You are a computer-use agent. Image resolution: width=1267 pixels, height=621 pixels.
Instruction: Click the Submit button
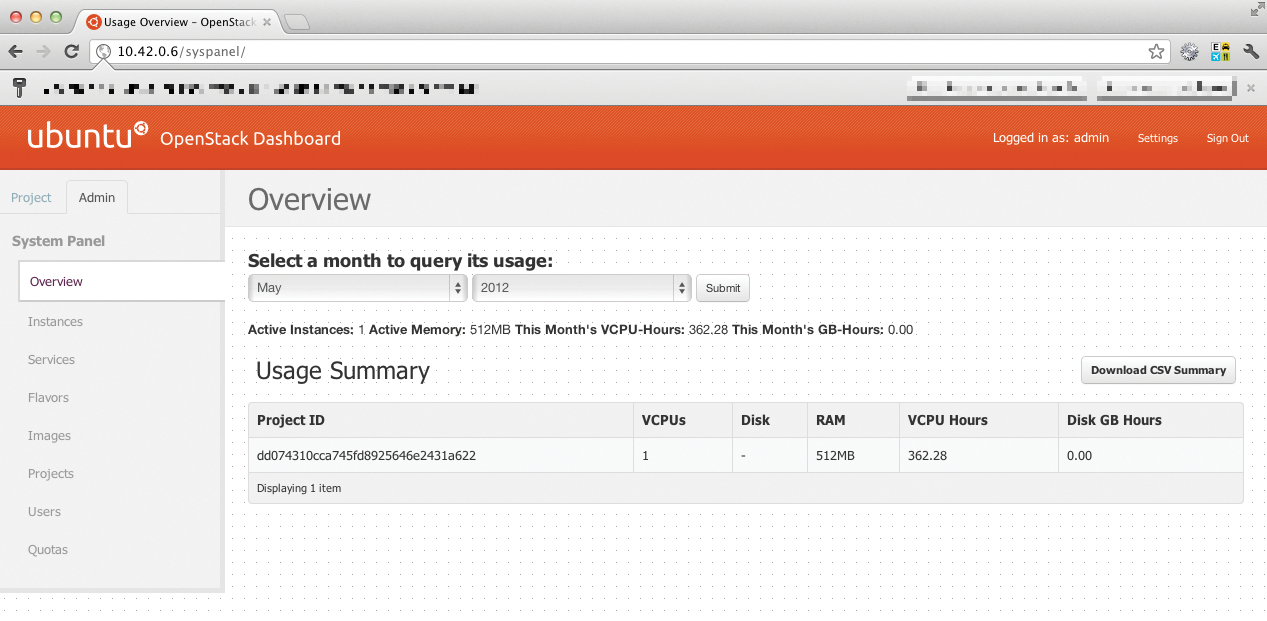(723, 288)
